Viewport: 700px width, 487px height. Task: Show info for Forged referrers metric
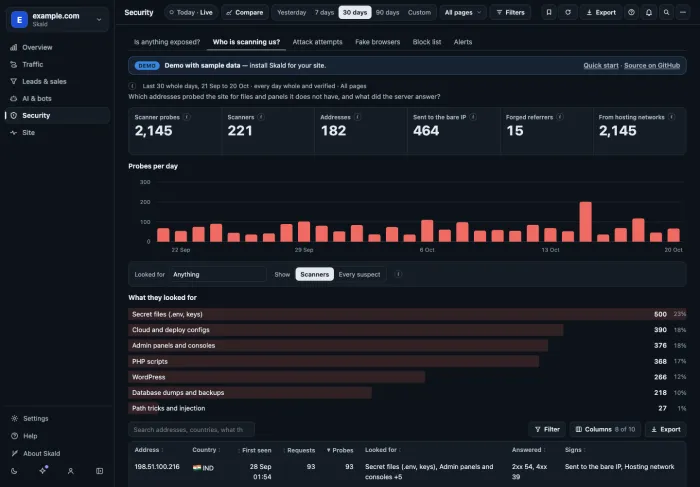pos(560,117)
